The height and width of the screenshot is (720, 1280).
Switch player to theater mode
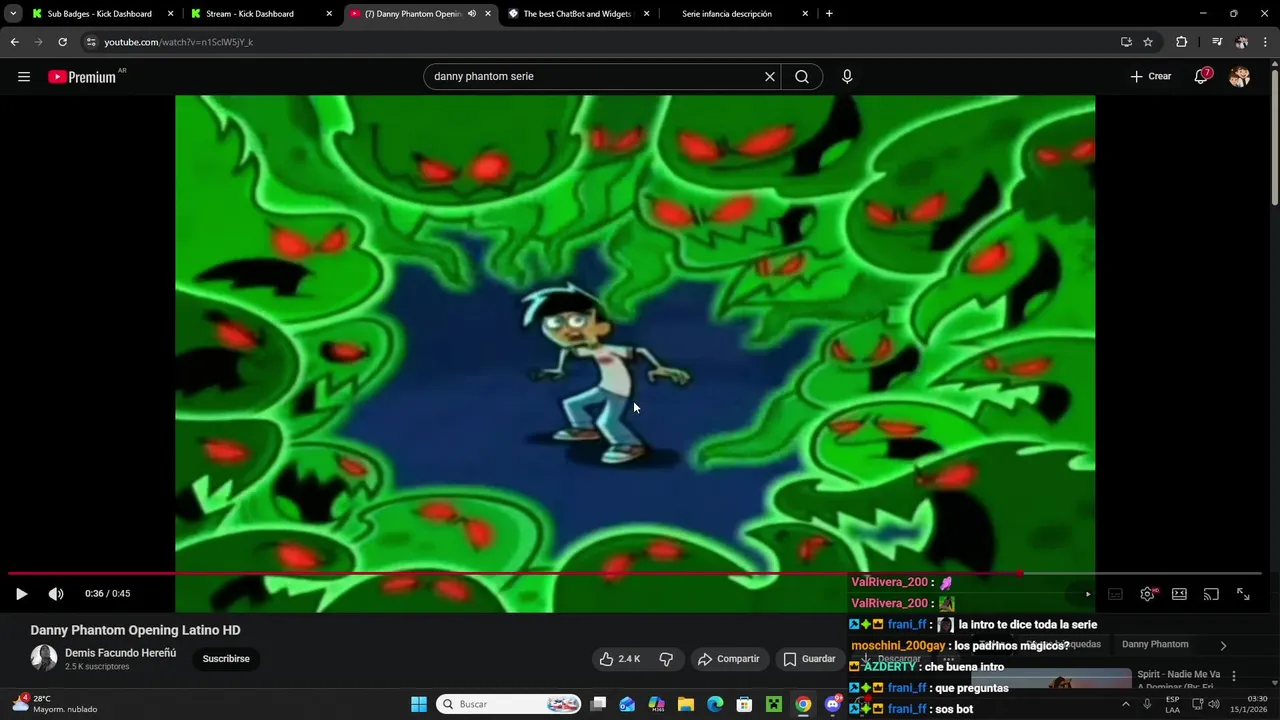click(x=1179, y=594)
